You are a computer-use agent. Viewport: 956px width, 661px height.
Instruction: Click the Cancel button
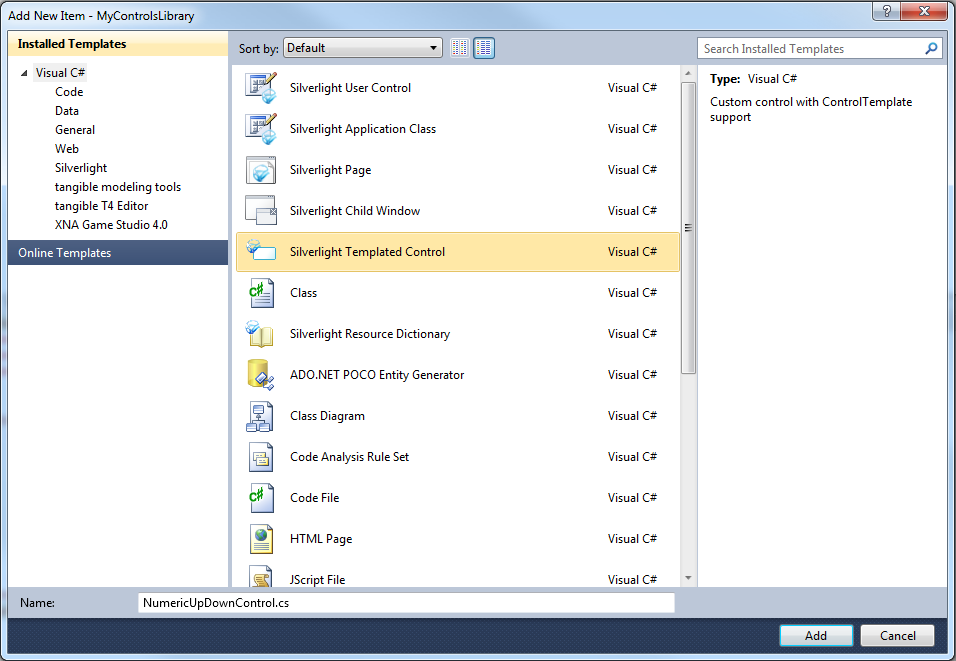click(897, 635)
